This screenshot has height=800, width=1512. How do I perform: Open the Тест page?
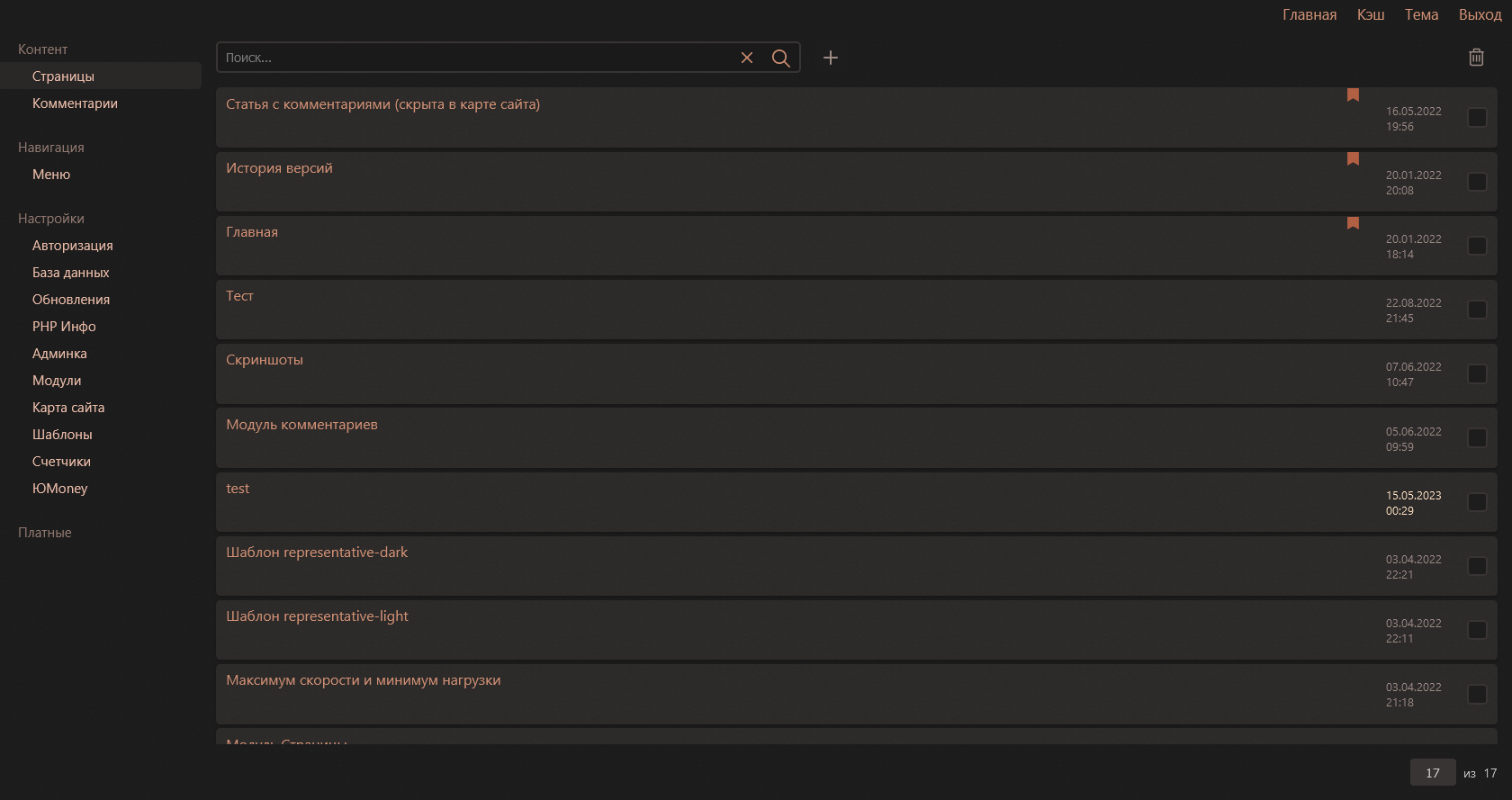tap(239, 296)
